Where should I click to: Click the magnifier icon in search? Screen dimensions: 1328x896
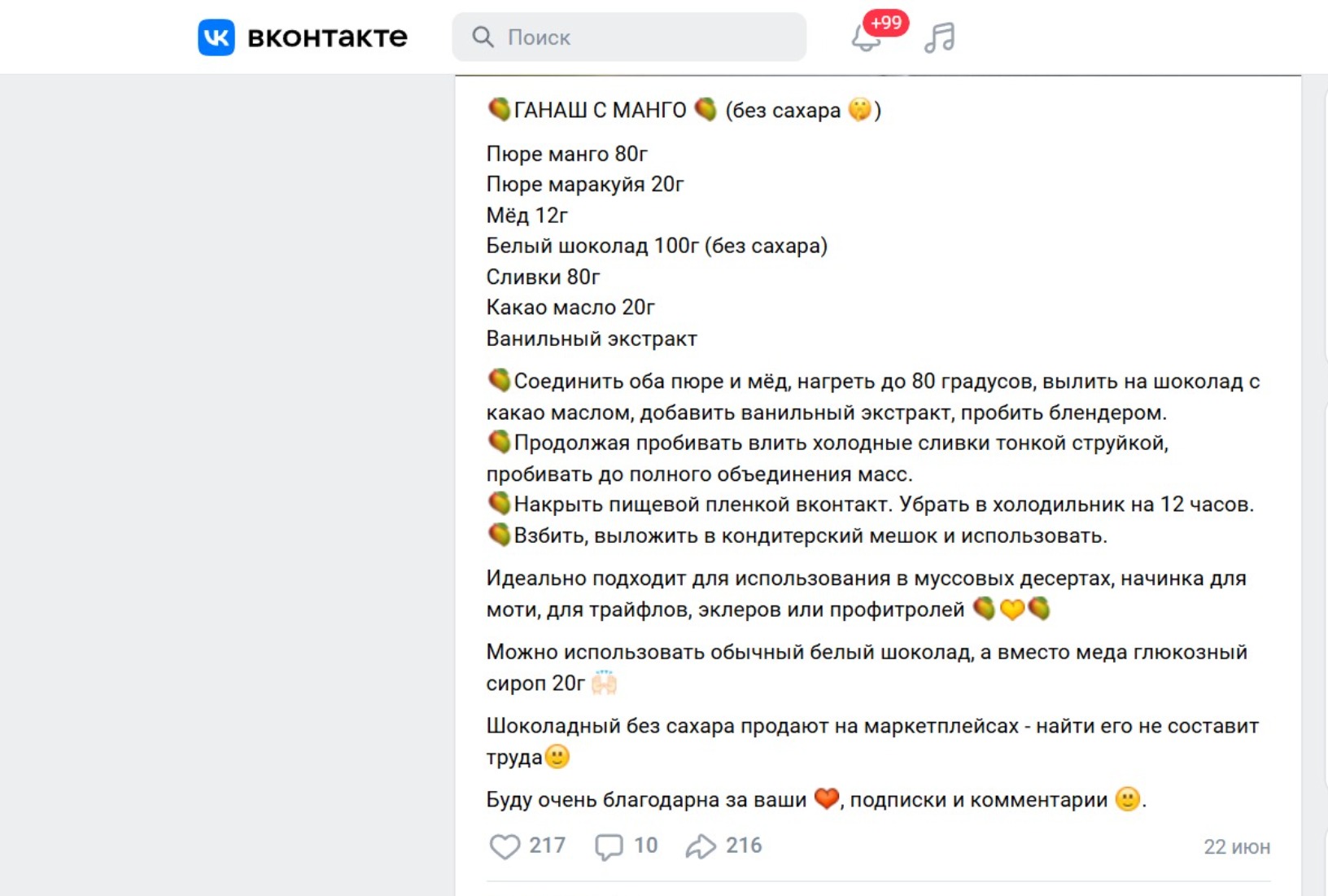click(x=483, y=37)
